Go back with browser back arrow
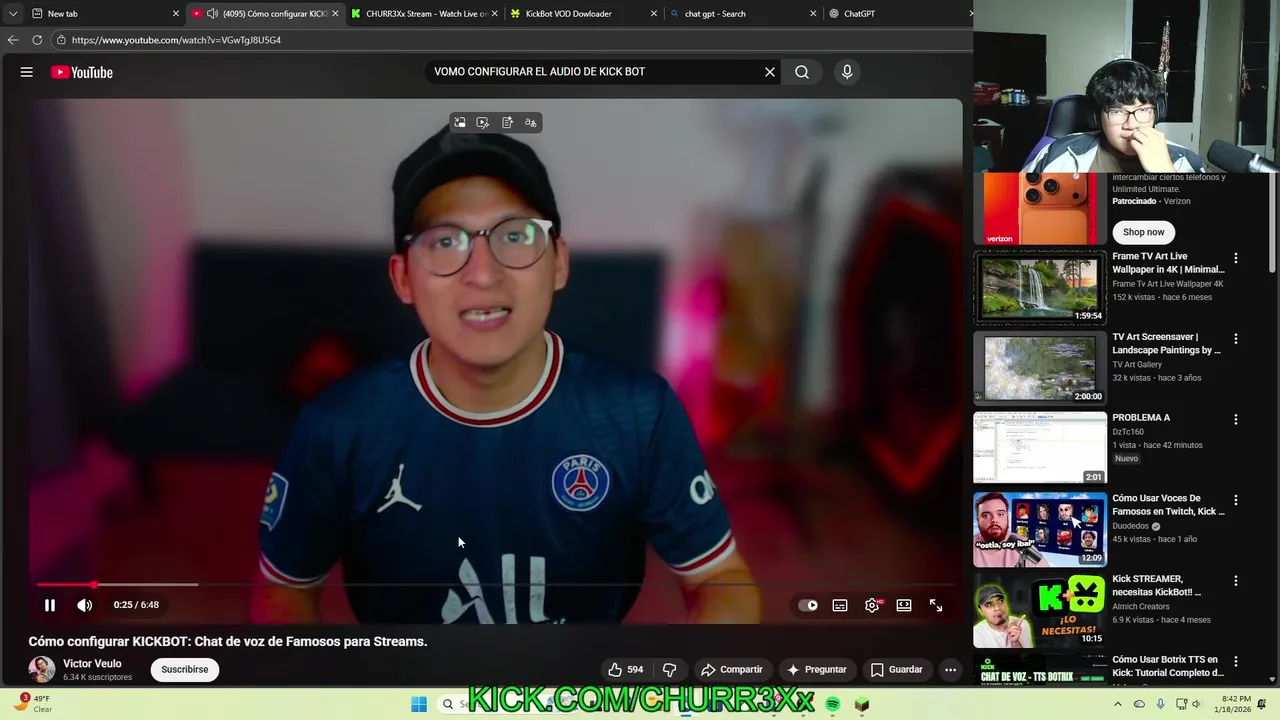1280x720 pixels. click(x=13, y=40)
